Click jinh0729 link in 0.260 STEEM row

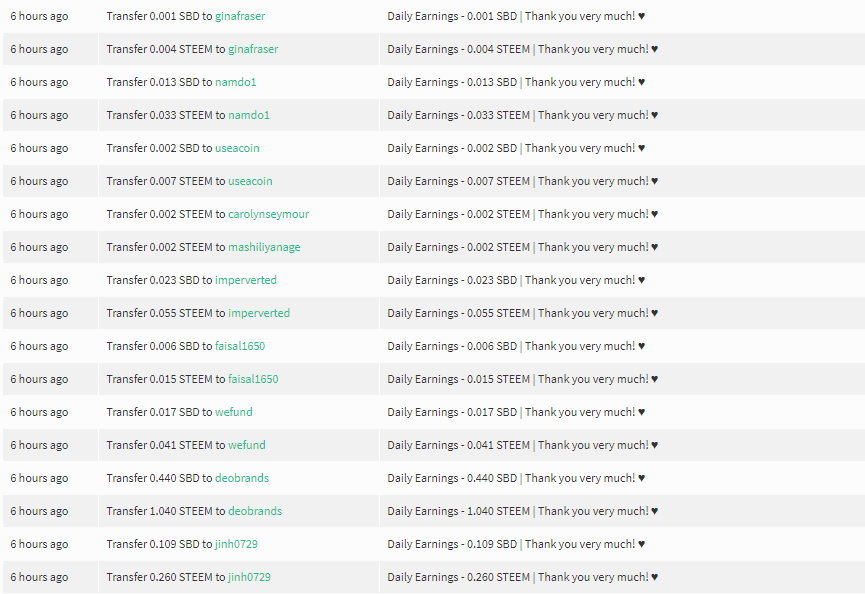249,577
